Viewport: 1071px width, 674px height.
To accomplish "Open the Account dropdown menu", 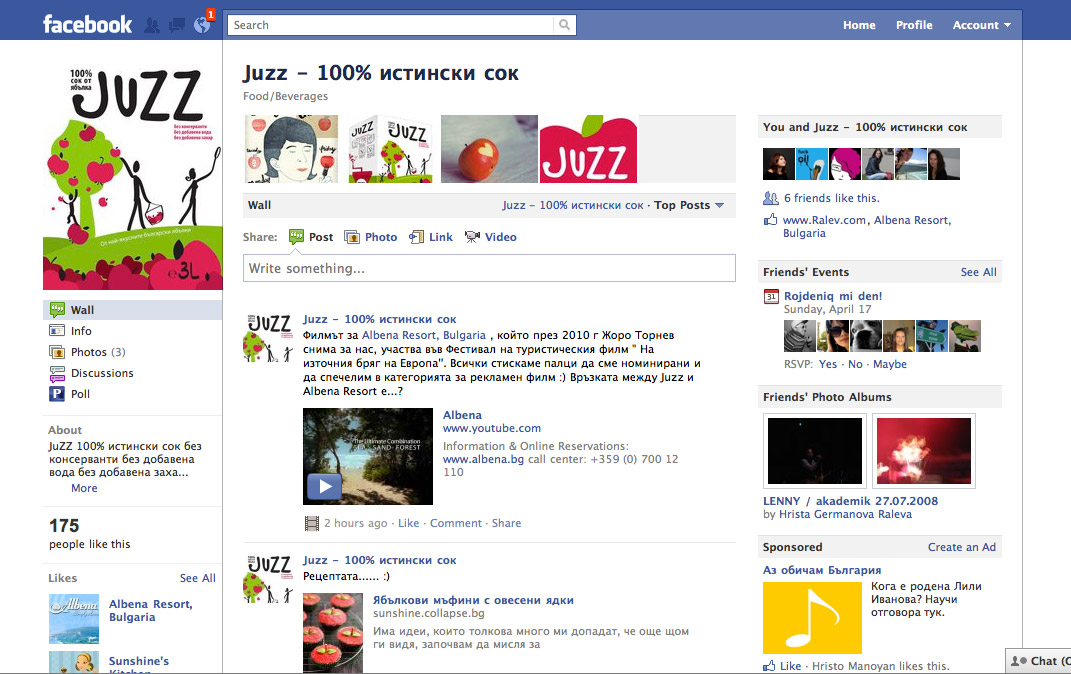I will click(x=981, y=25).
